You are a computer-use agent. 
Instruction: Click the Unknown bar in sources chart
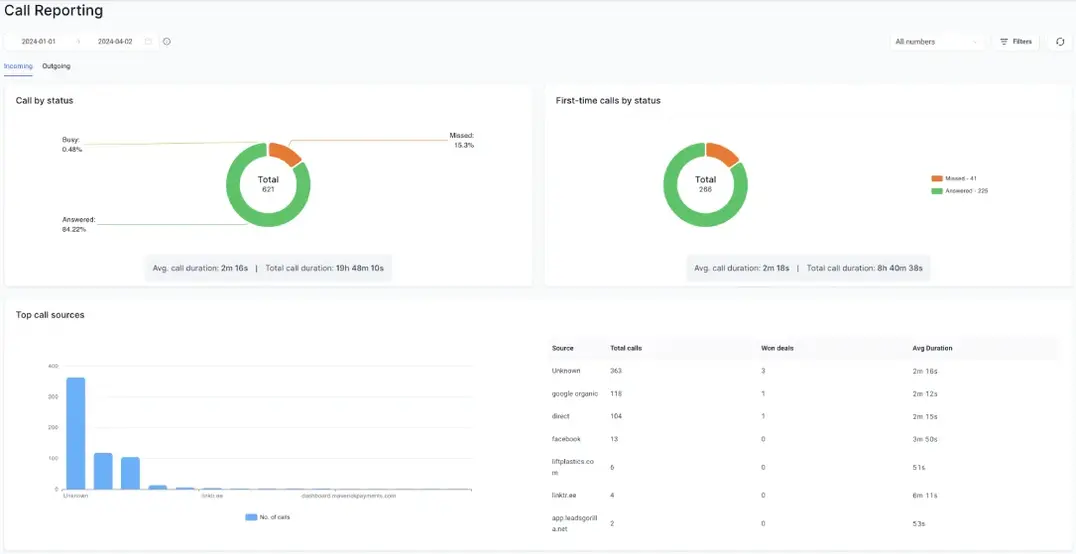[x=75, y=433]
